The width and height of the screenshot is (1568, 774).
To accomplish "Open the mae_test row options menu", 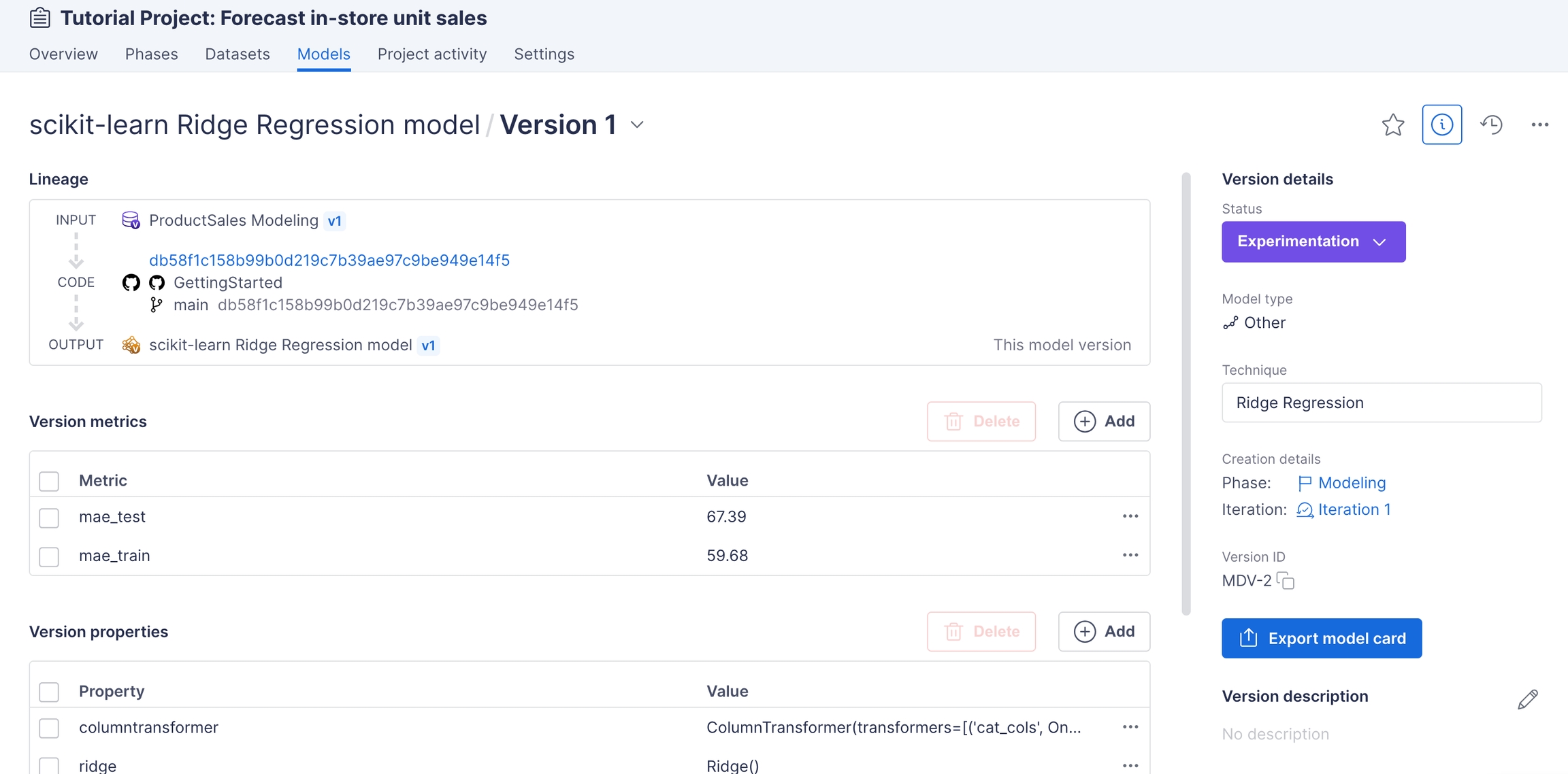I will (1130, 516).
